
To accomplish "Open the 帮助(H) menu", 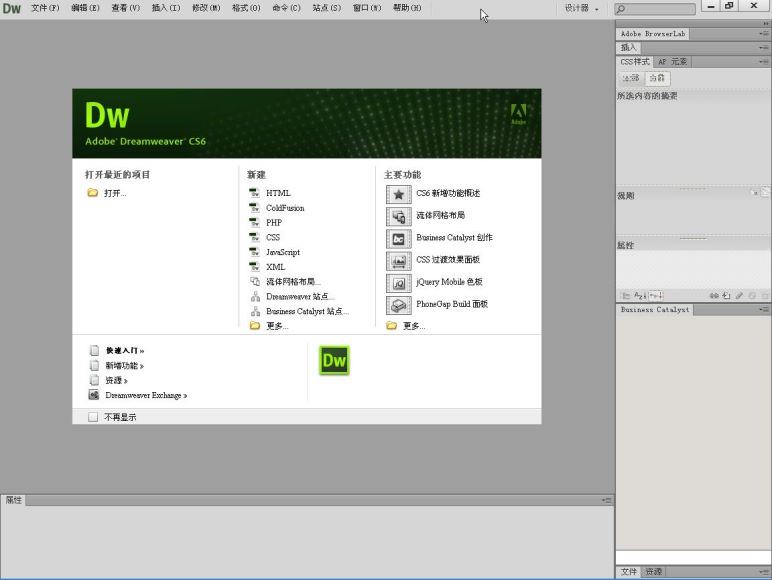I will click(407, 8).
